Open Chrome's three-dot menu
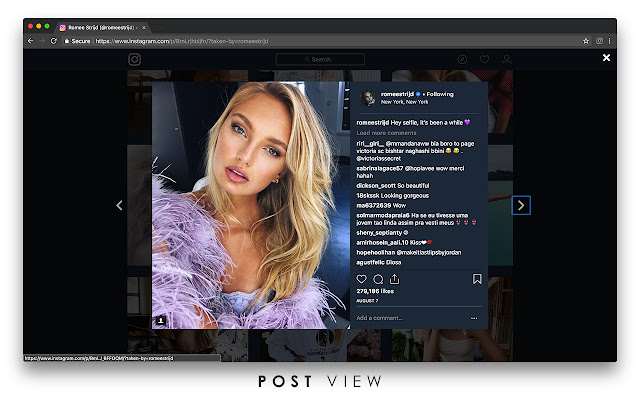Screen dimensions: 640x400 [609, 41]
